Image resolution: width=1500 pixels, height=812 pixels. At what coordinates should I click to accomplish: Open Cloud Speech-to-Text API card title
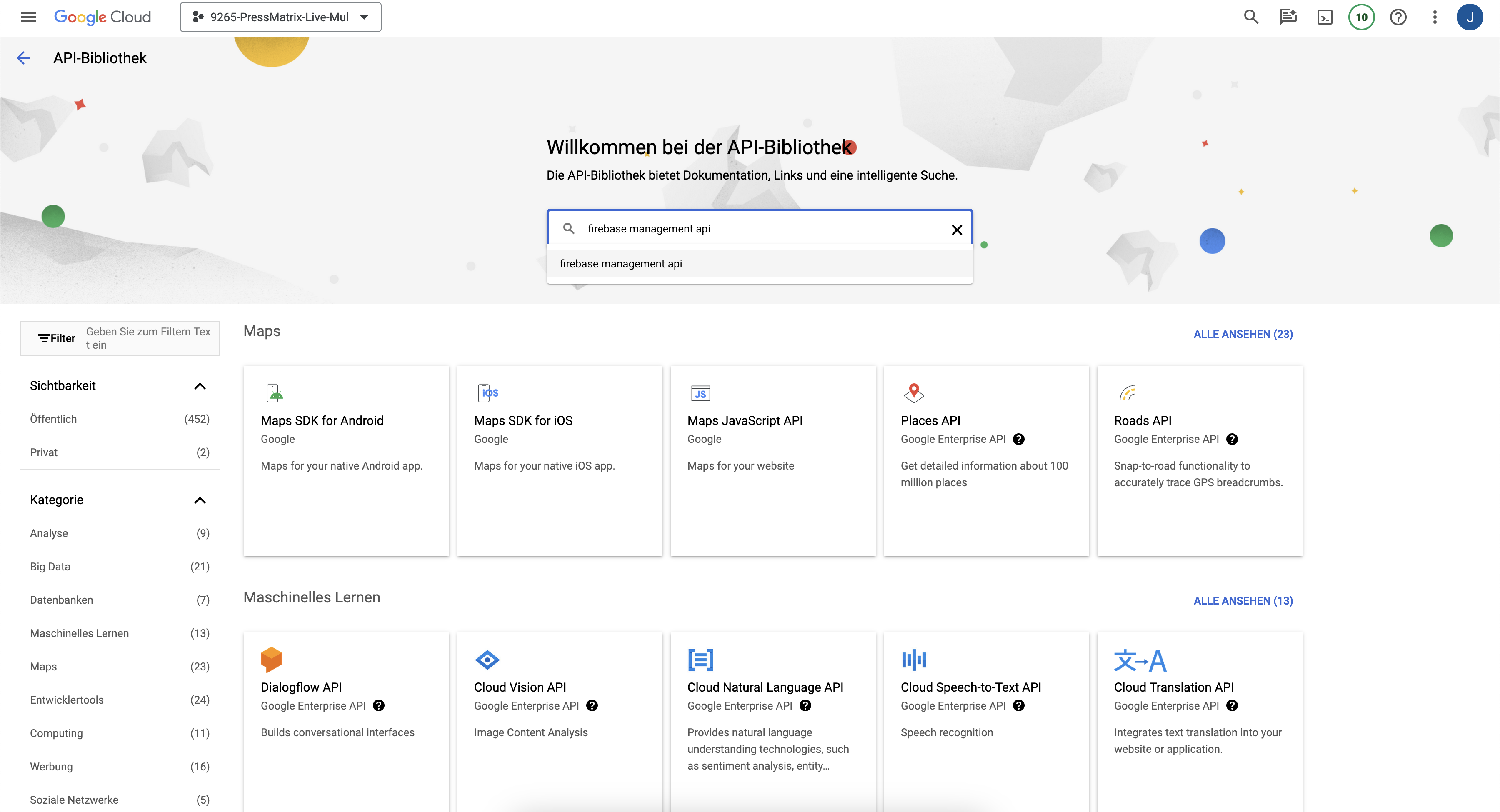tap(971, 687)
